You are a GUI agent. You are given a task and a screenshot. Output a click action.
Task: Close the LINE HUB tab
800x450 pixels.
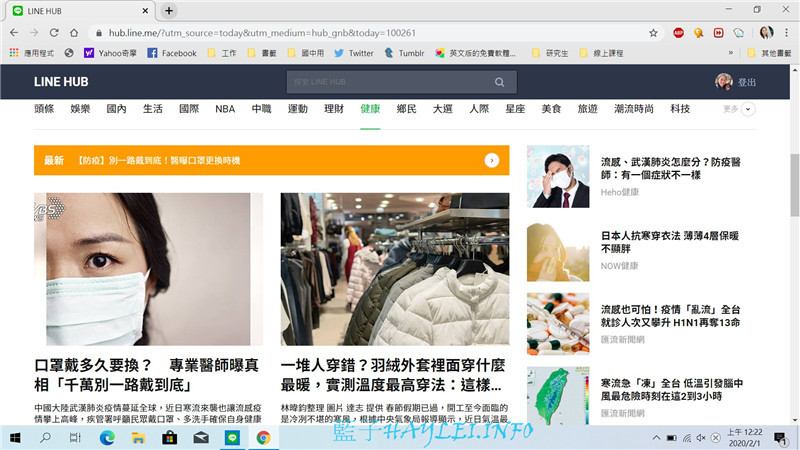(145, 11)
